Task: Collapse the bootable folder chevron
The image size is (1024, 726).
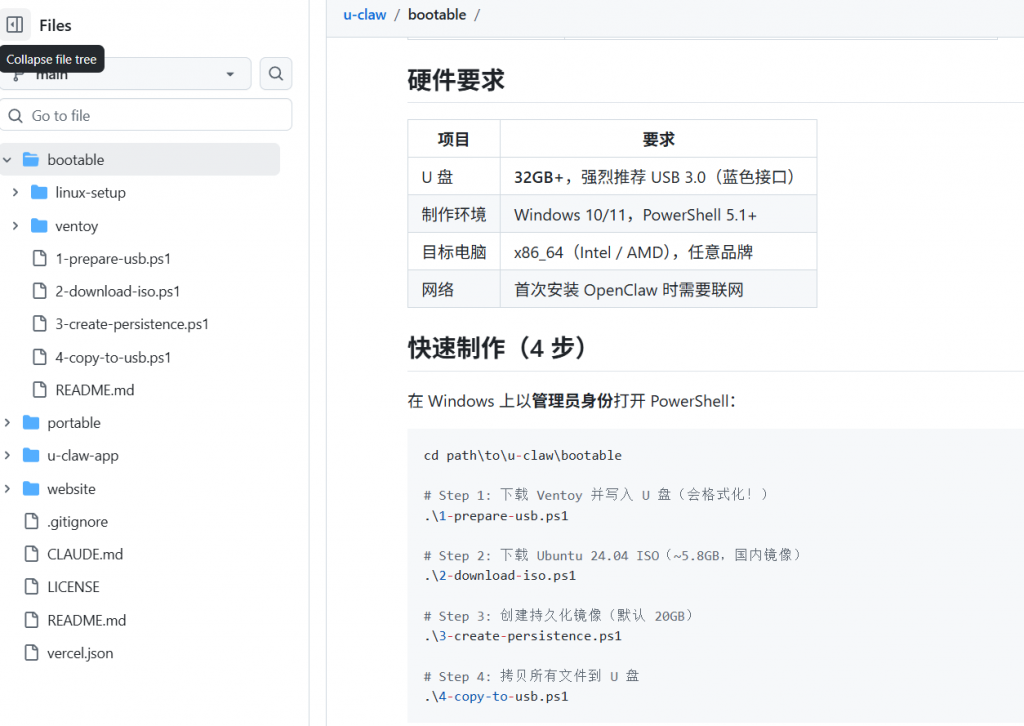Action: pyautogui.click(x=8, y=160)
